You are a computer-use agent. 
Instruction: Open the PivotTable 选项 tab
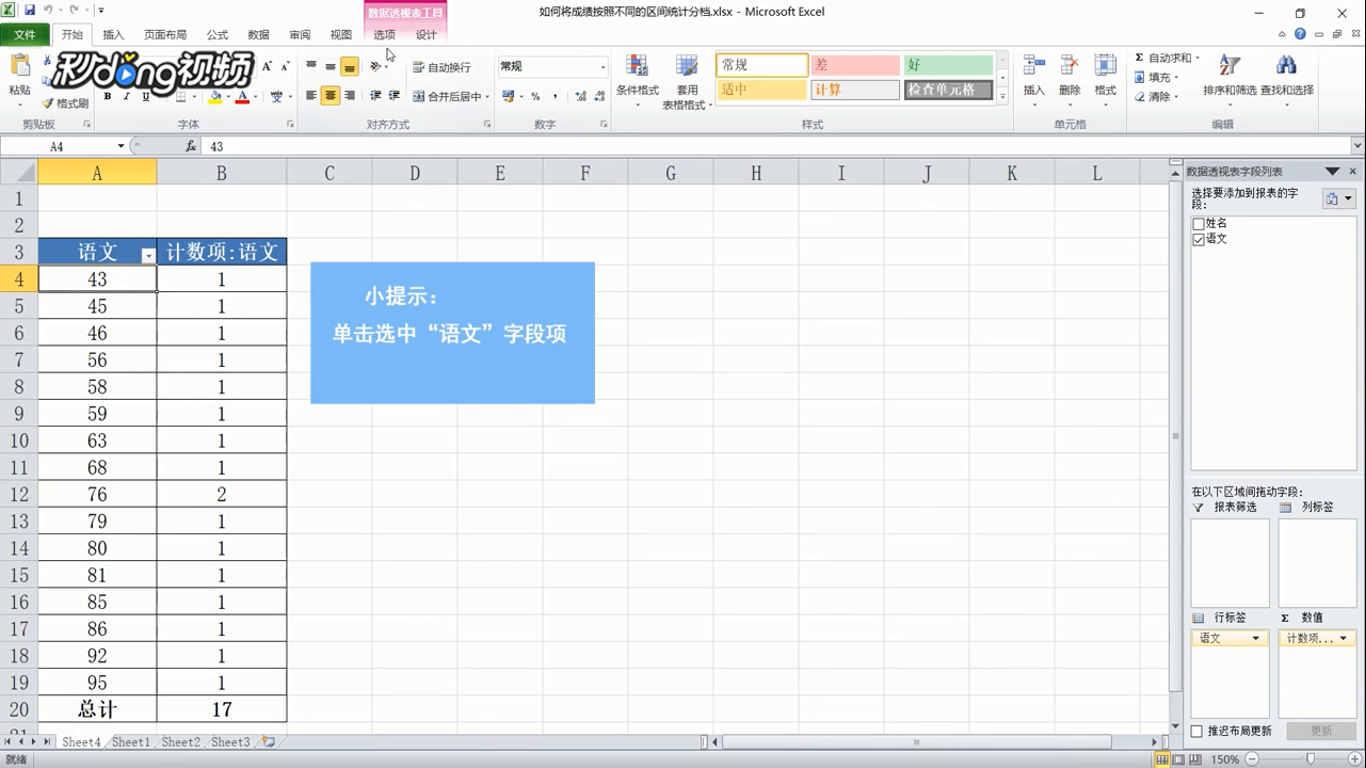pos(384,35)
